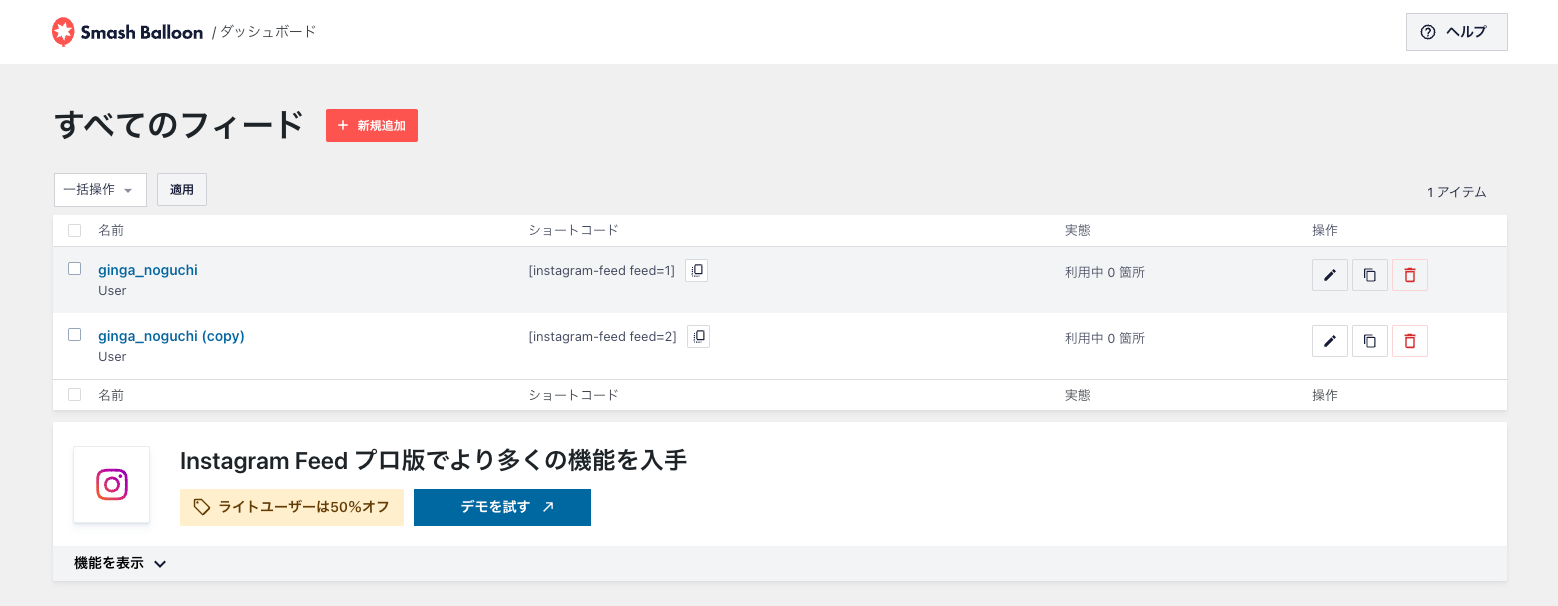Viewport: 1558px width, 606px height.
Task: Click the 名前 column header at top
Action: (x=111, y=231)
